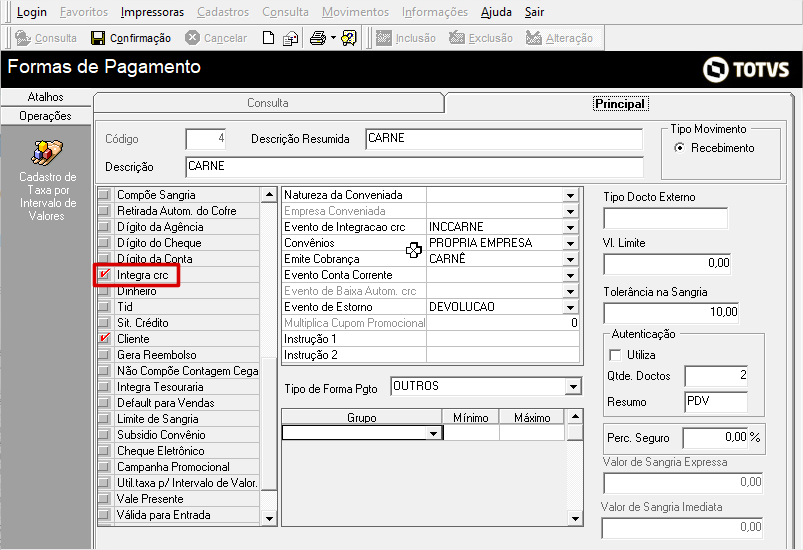Select the Principal tab

[x=621, y=104]
